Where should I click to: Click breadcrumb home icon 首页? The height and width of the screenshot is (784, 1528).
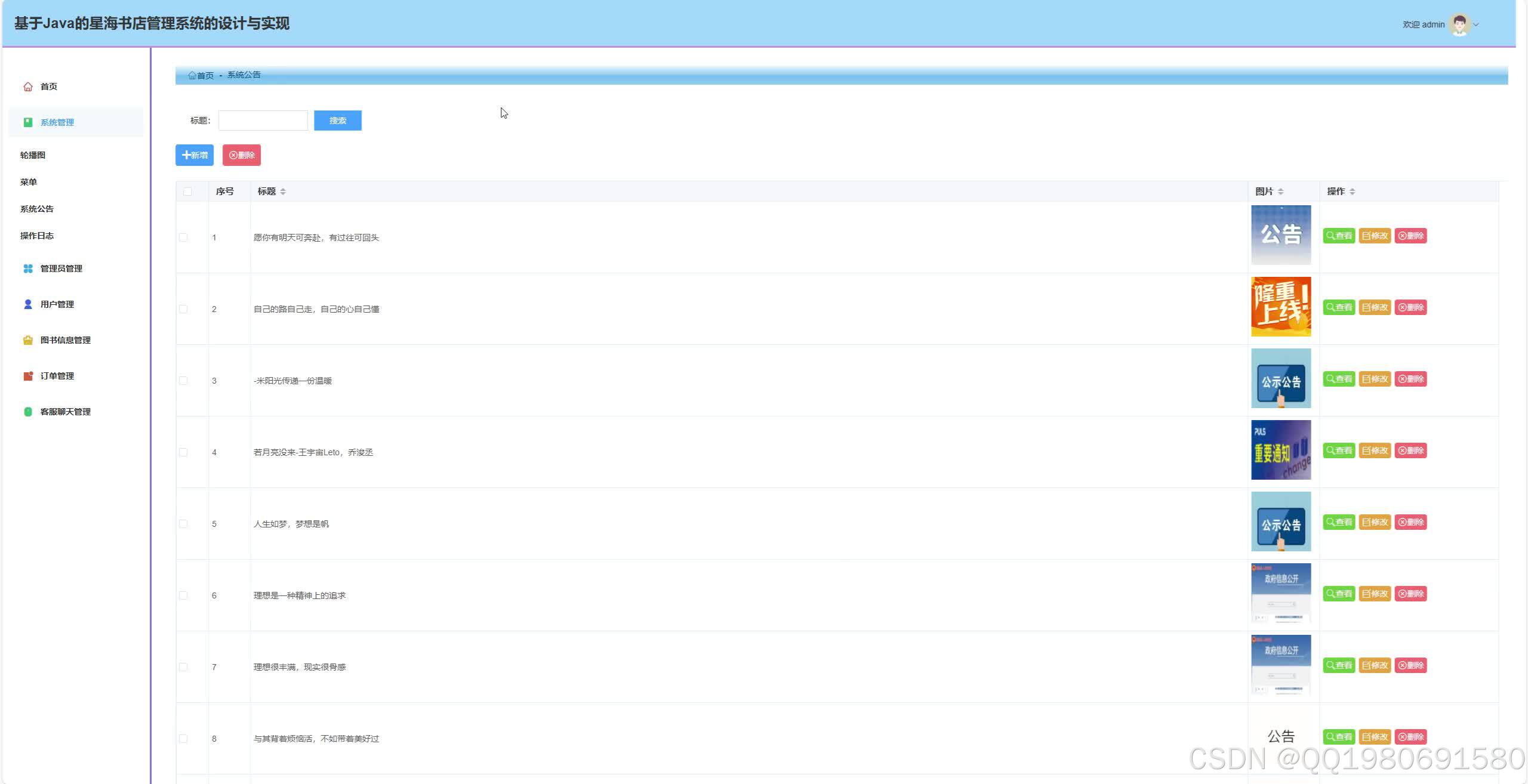tap(192, 75)
